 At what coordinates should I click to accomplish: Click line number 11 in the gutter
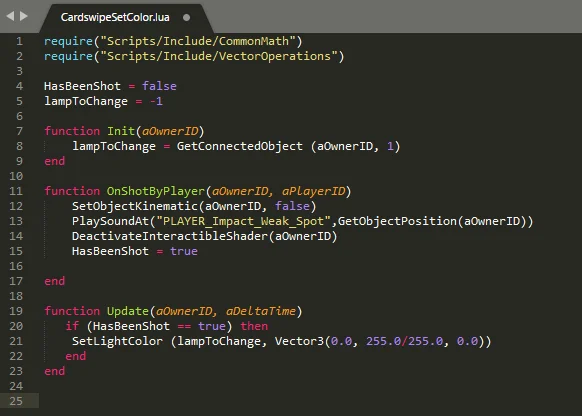click(16, 191)
